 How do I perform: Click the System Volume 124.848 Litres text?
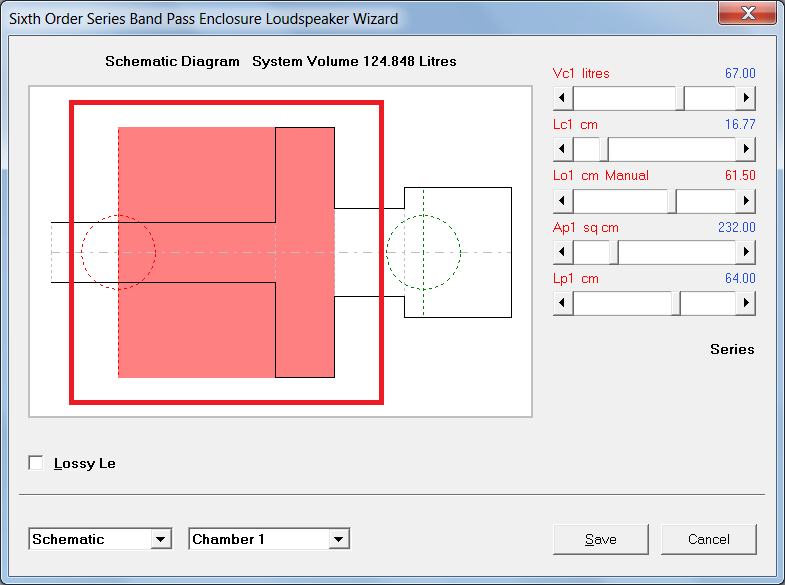354,62
